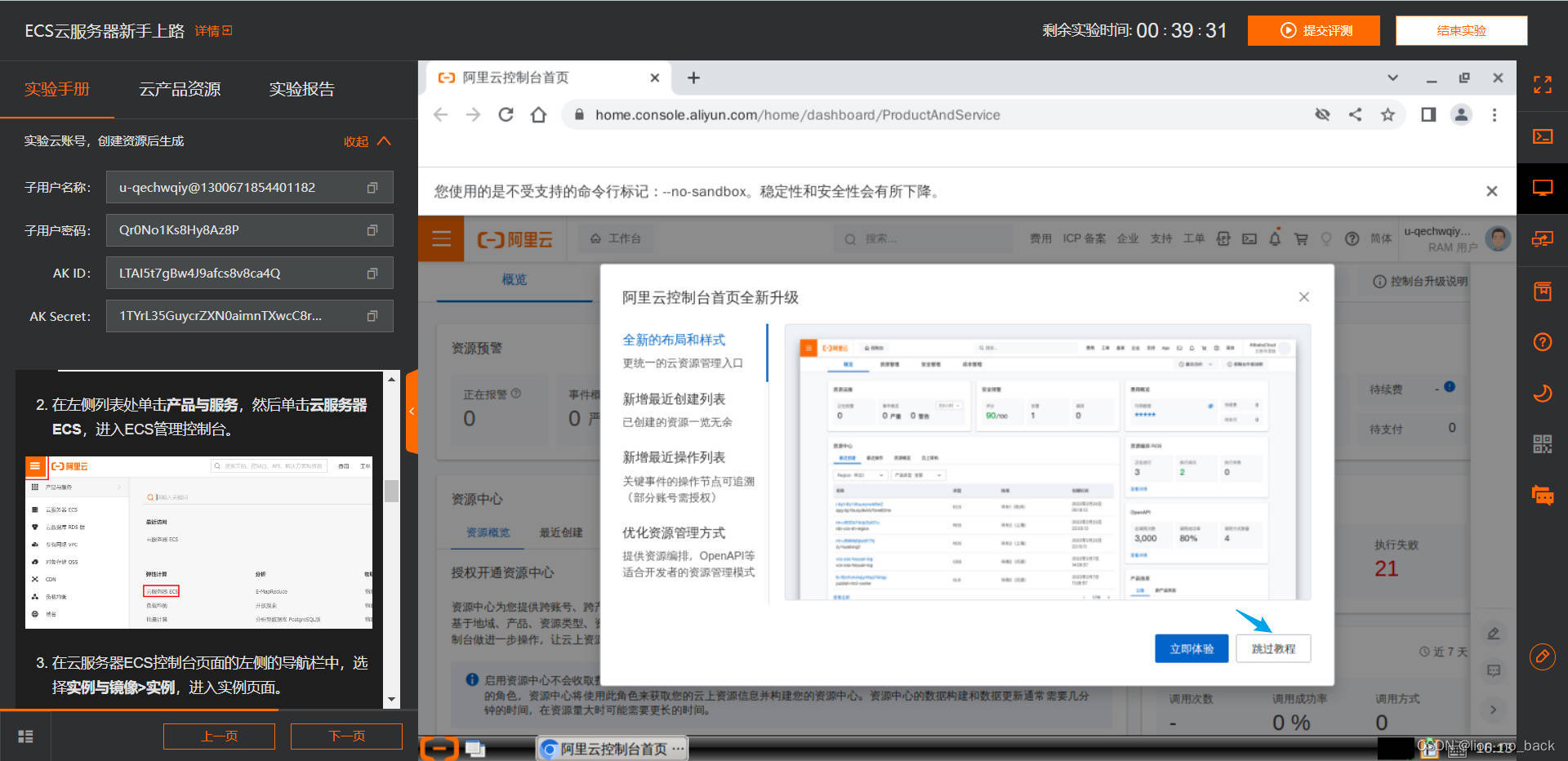Switch to 云产品资源 tab
This screenshot has width=1568, height=761.
180,89
